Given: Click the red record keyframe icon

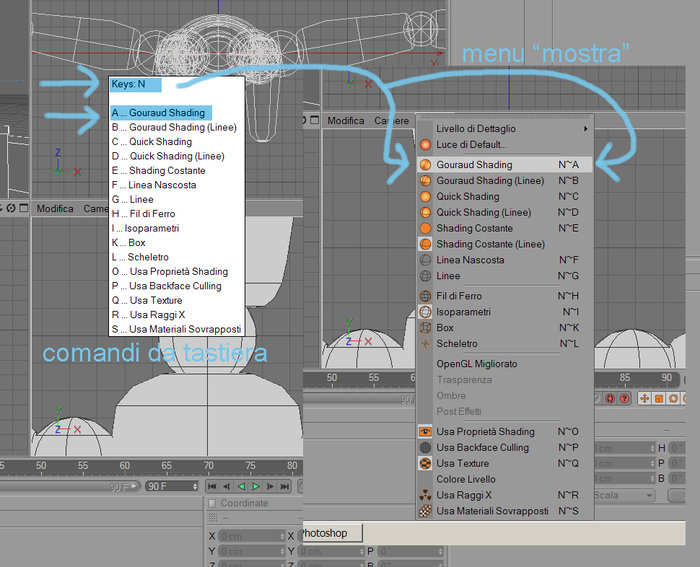Looking at the screenshot, I should point(610,398).
